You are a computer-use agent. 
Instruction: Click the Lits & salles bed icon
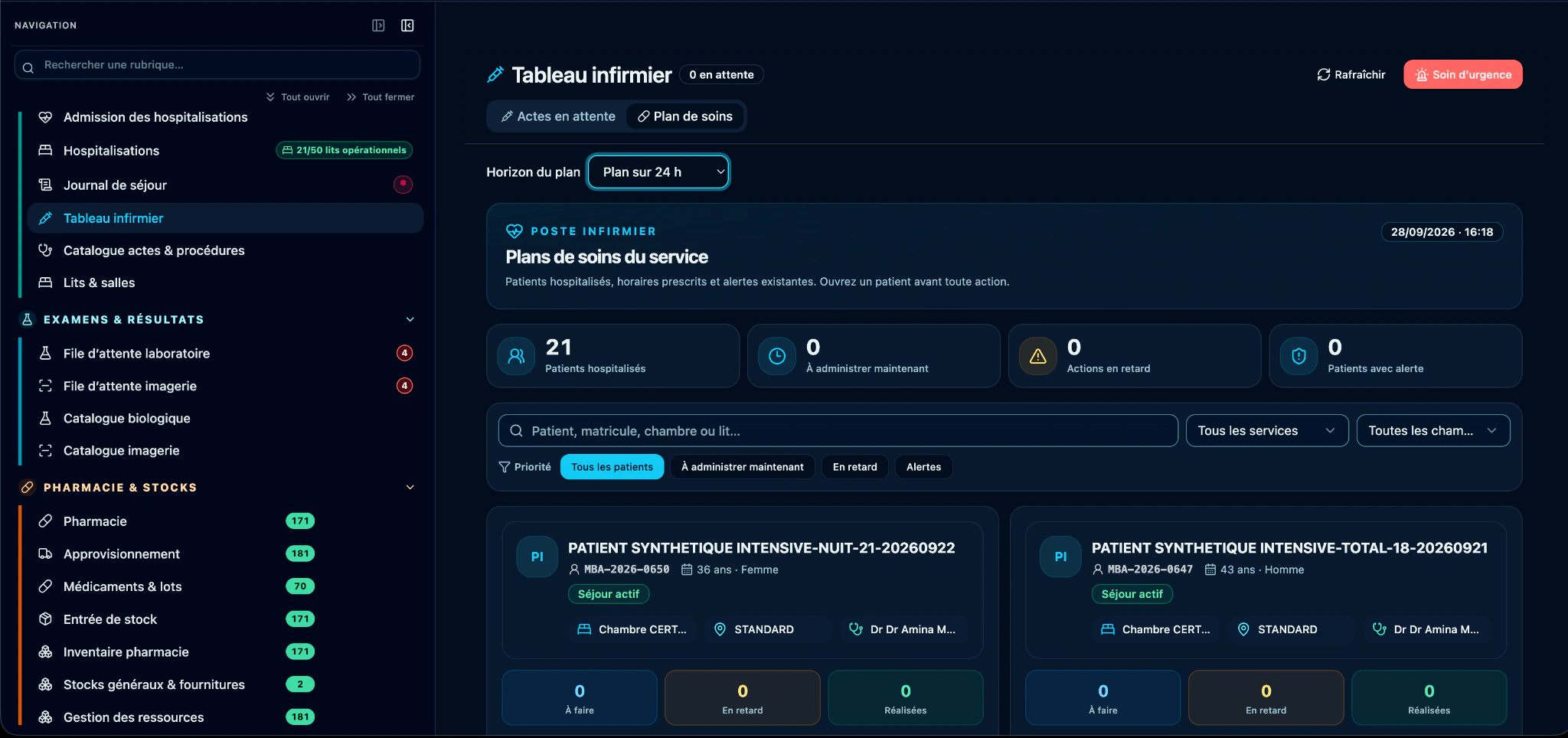[x=46, y=282]
